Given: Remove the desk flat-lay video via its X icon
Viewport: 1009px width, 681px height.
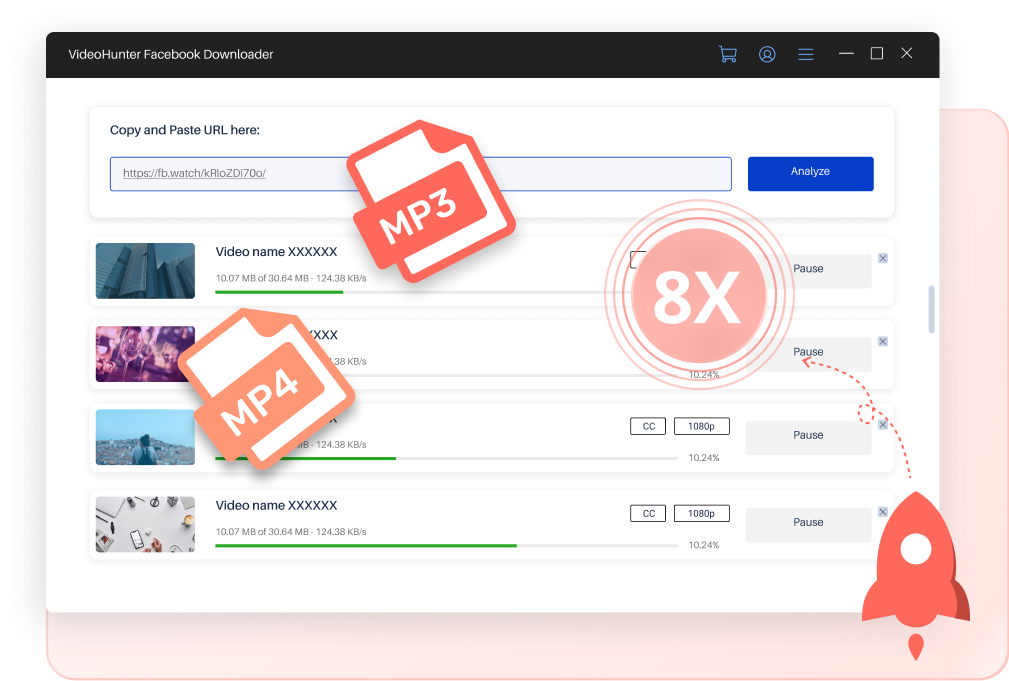Looking at the screenshot, I should click(x=883, y=512).
